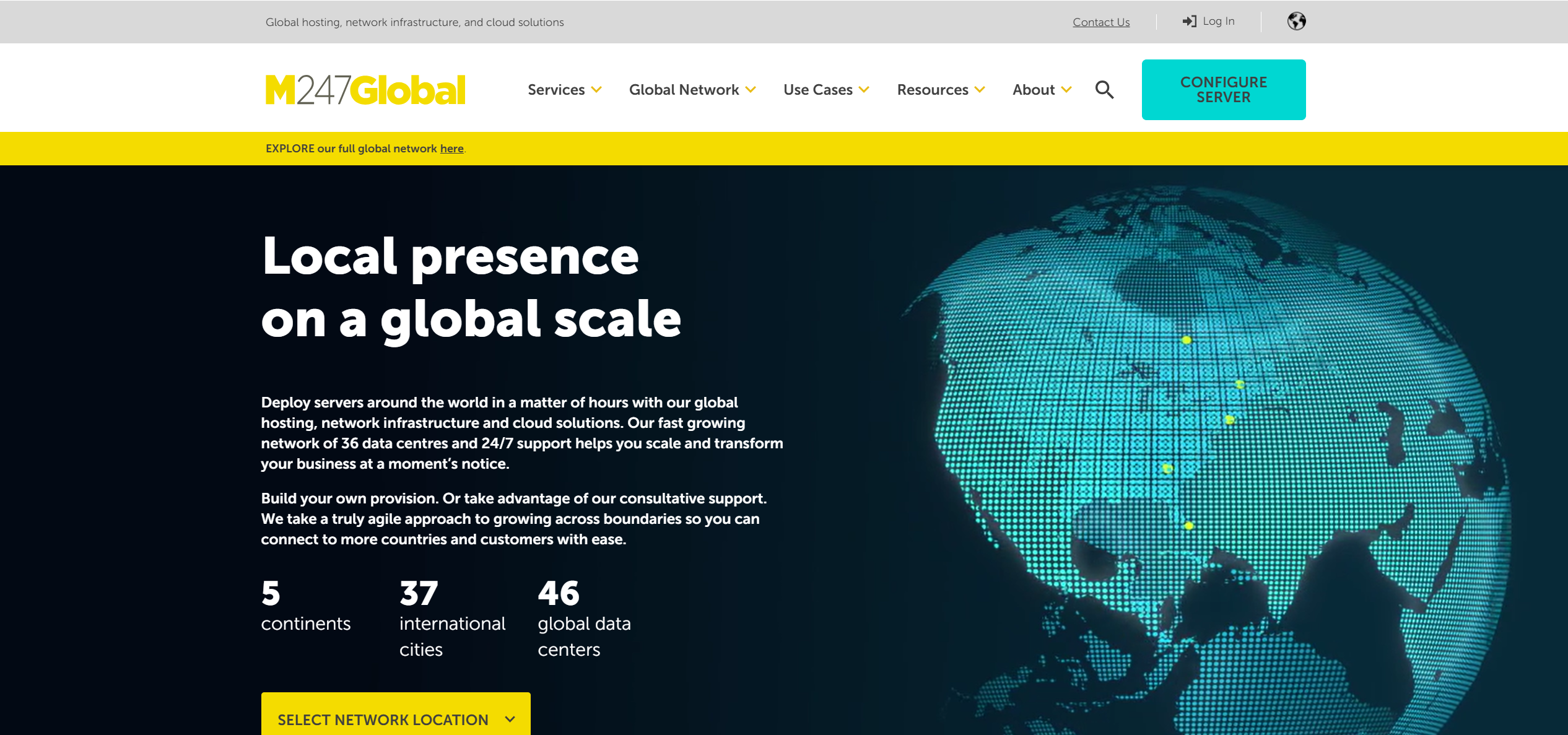The height and width of the screenshot is (735, 1568).
Task: Expand the About chevron arrow
Action: click(1066, 90)
